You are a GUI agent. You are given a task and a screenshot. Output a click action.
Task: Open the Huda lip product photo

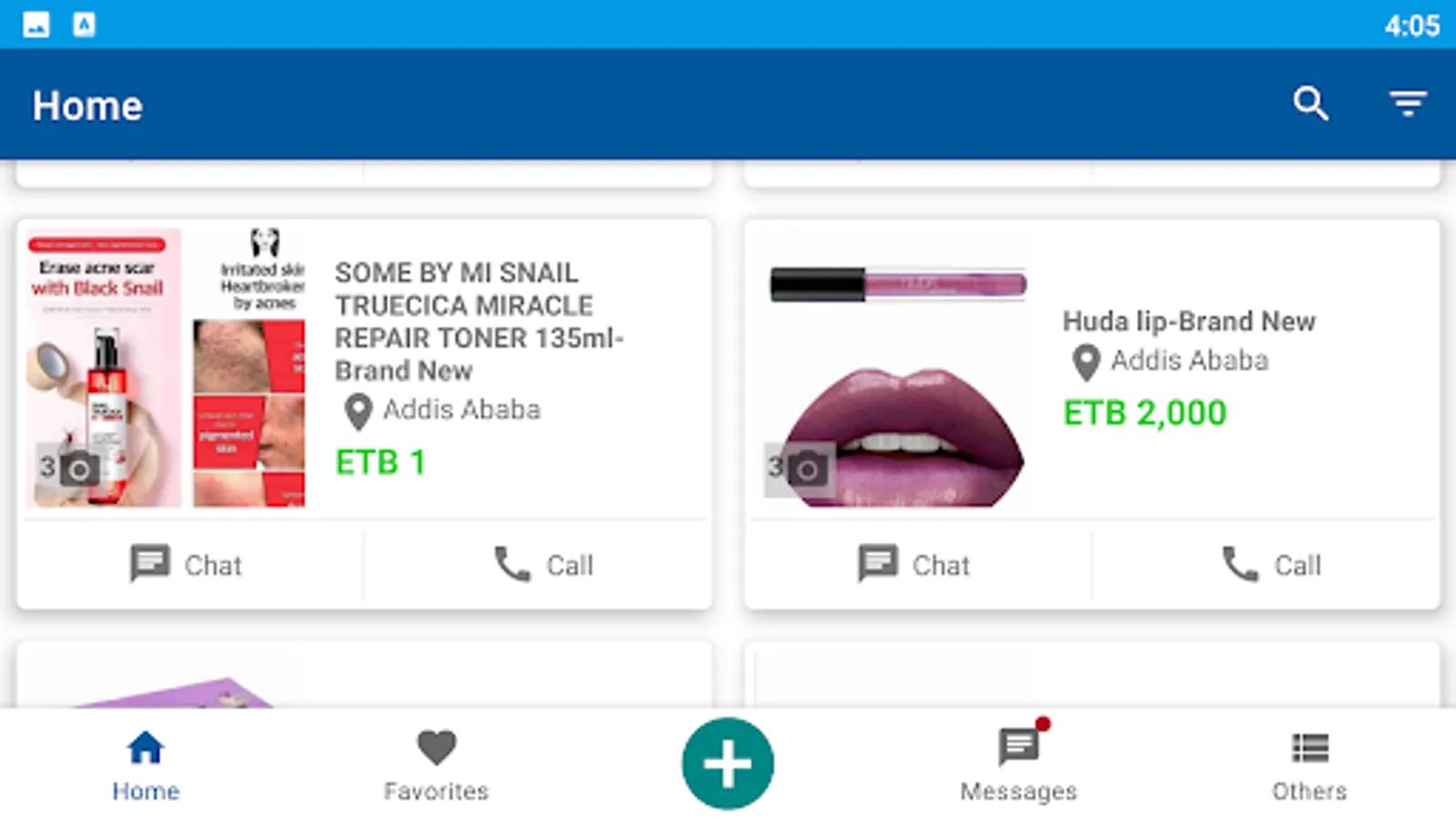point(897,369)
